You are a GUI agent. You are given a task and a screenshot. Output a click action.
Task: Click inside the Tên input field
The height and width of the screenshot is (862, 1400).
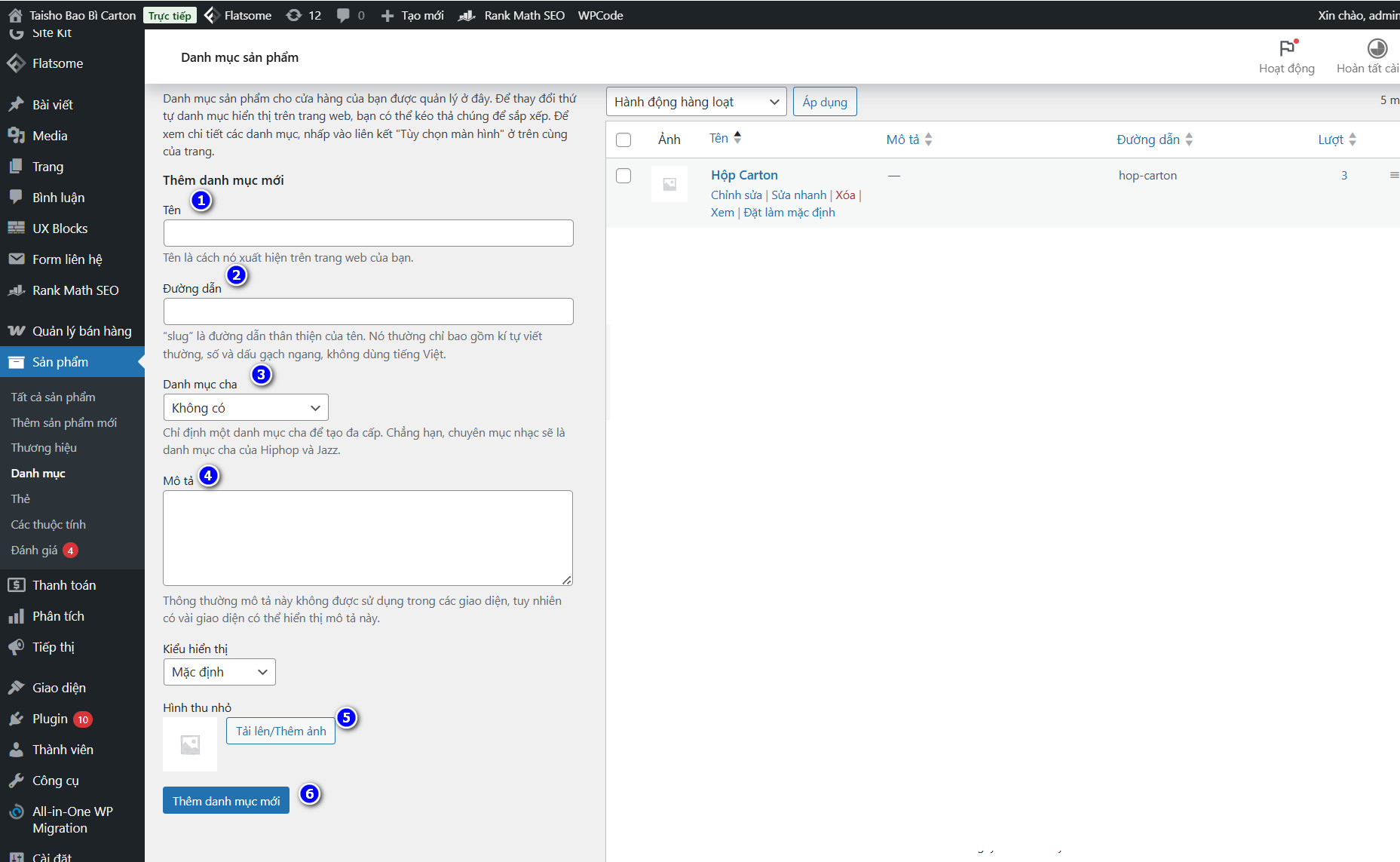(367, 232)
